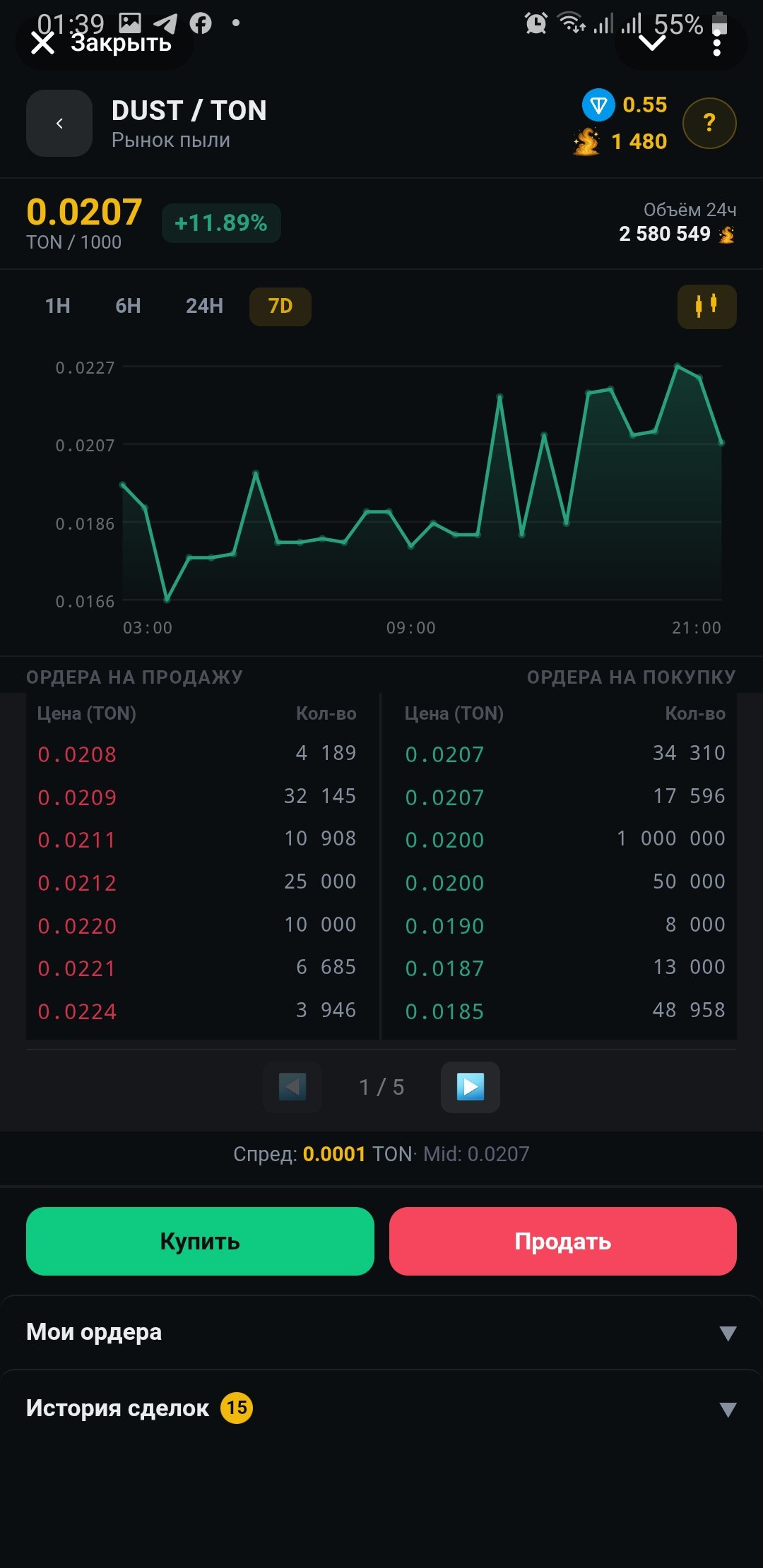
Task: Expand the Мои ордера section
Action: pos(381,1332)
